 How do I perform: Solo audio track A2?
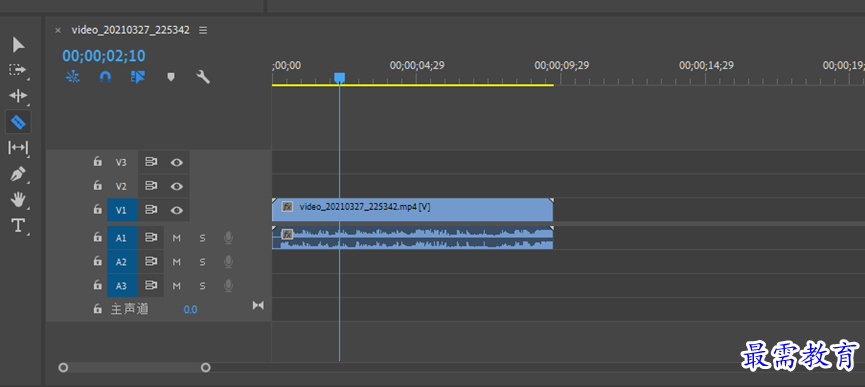(x=202, y=262)
